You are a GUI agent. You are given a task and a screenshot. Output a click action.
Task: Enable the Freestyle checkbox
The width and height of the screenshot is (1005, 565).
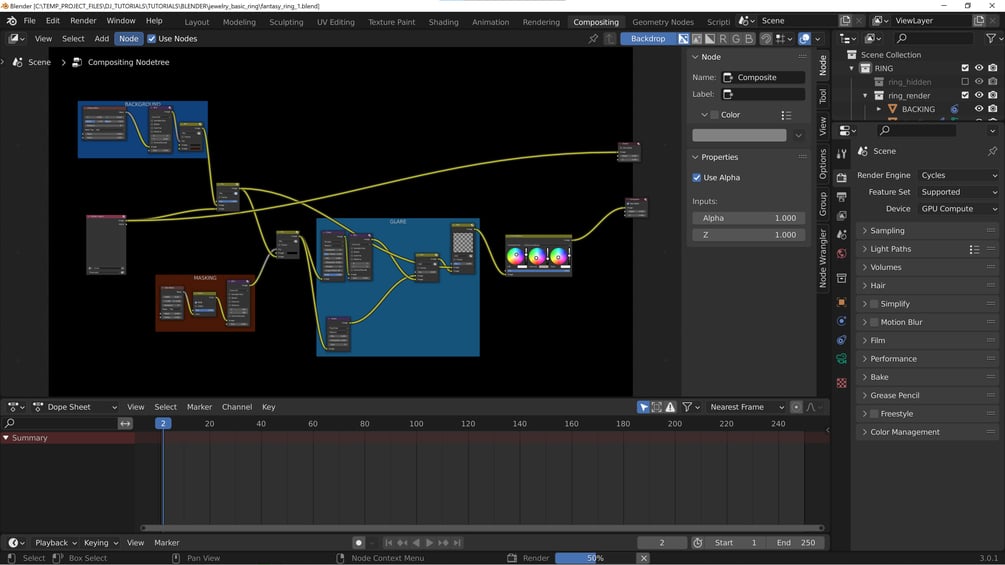pos(874,414)
